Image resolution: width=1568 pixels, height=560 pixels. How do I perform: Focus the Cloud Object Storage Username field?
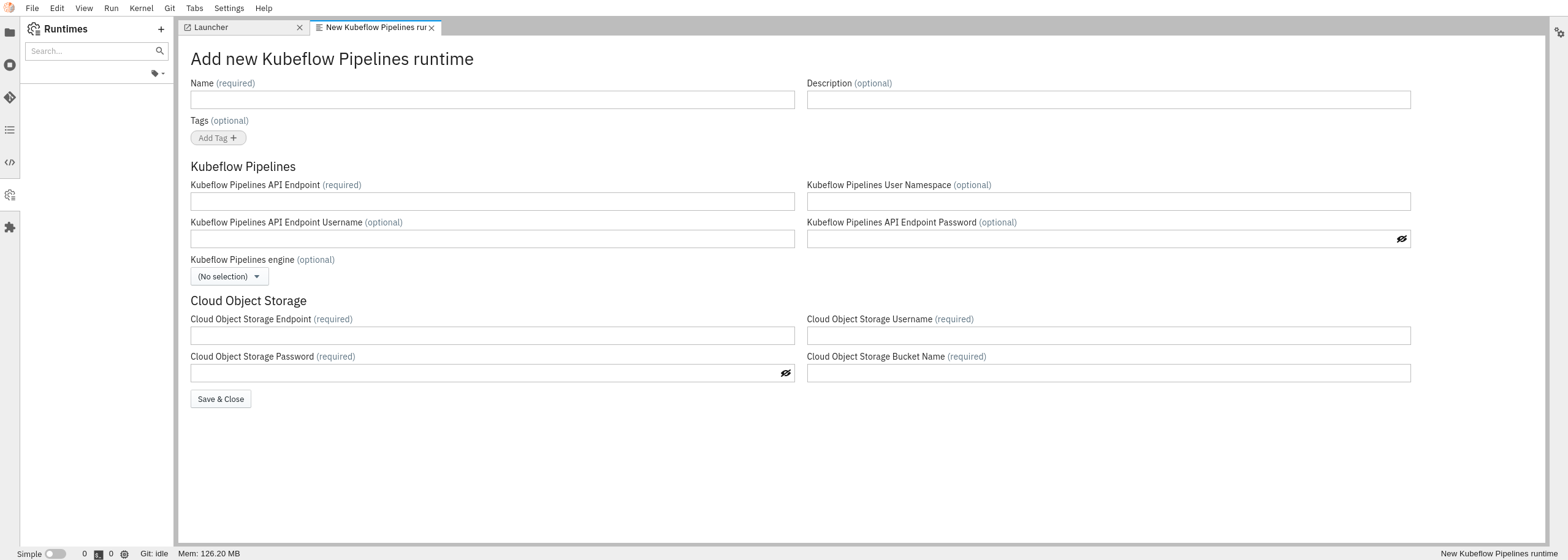(1109, 336)
